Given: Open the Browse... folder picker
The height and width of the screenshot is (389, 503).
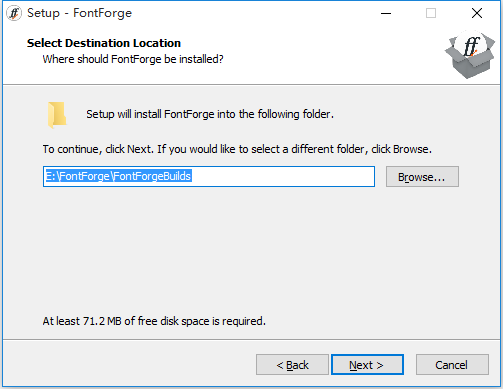Looking at the screenshot, I should (x=422, y=177).
